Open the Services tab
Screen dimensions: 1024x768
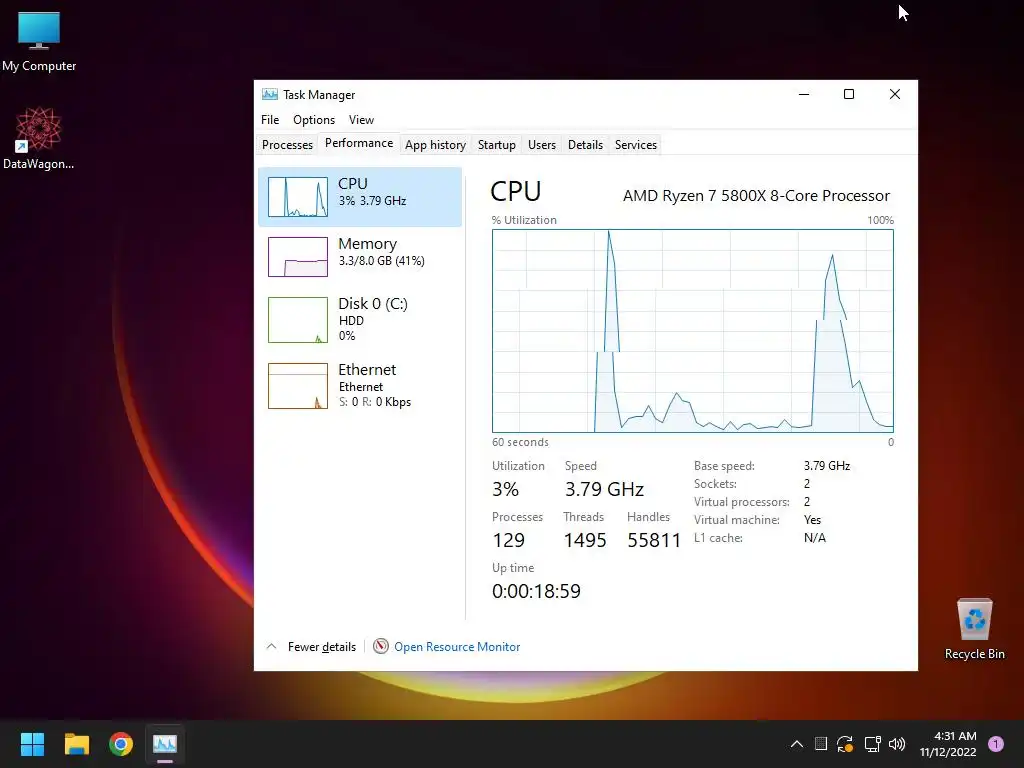click(x=636, y=144)
